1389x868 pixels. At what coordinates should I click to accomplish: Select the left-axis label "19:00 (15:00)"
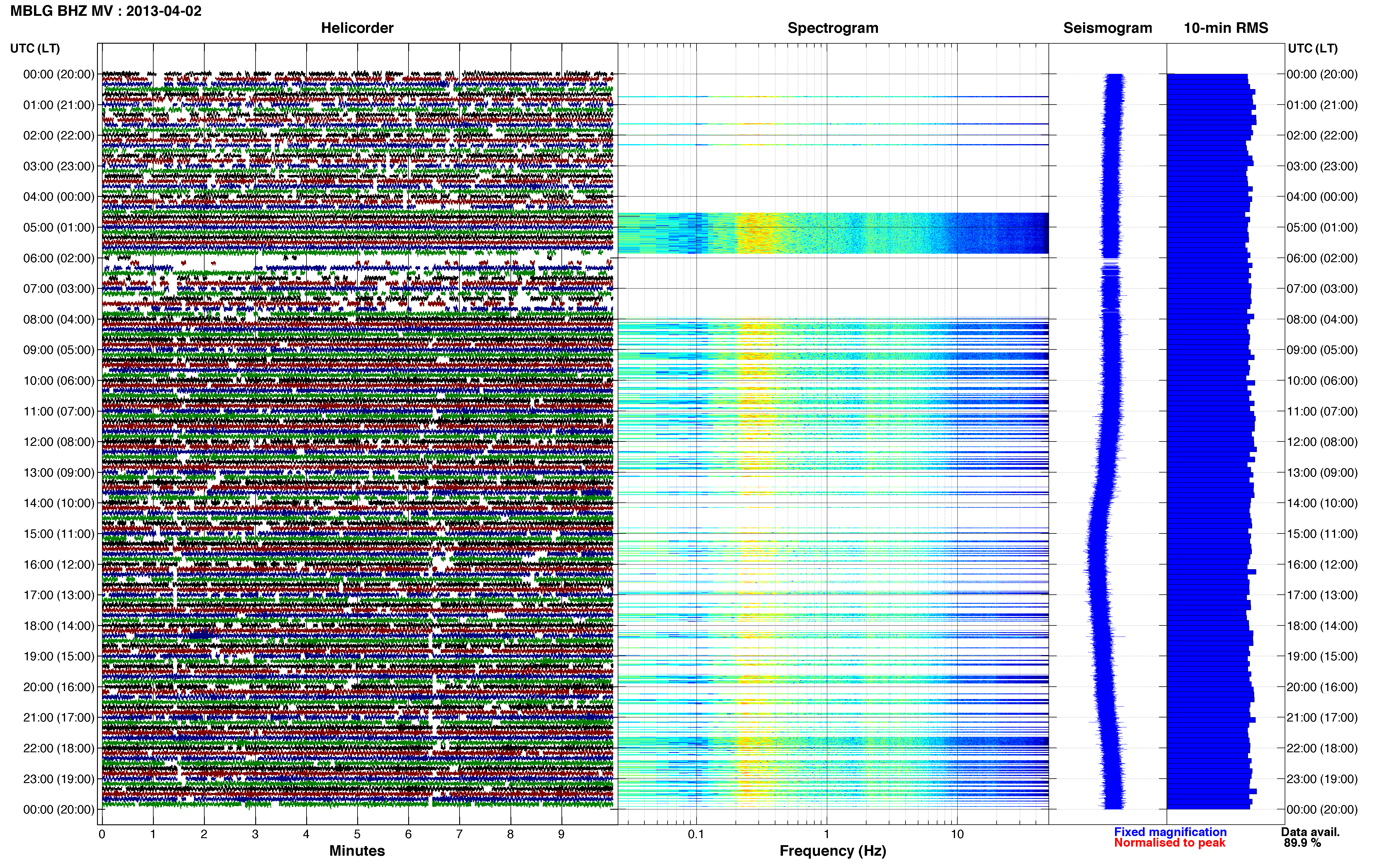pyautogui.click(x=59, y=656)
